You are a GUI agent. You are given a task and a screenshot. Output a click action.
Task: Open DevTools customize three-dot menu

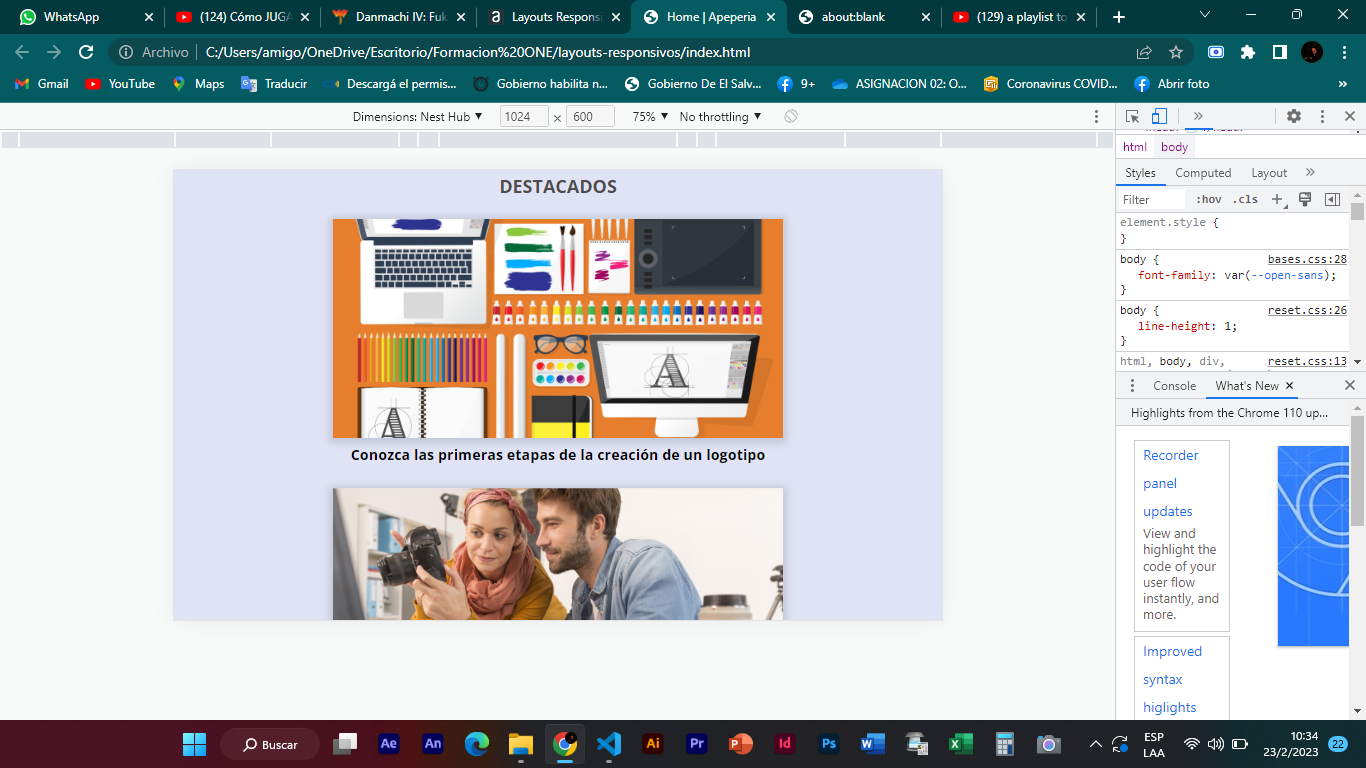(1322, 116)
